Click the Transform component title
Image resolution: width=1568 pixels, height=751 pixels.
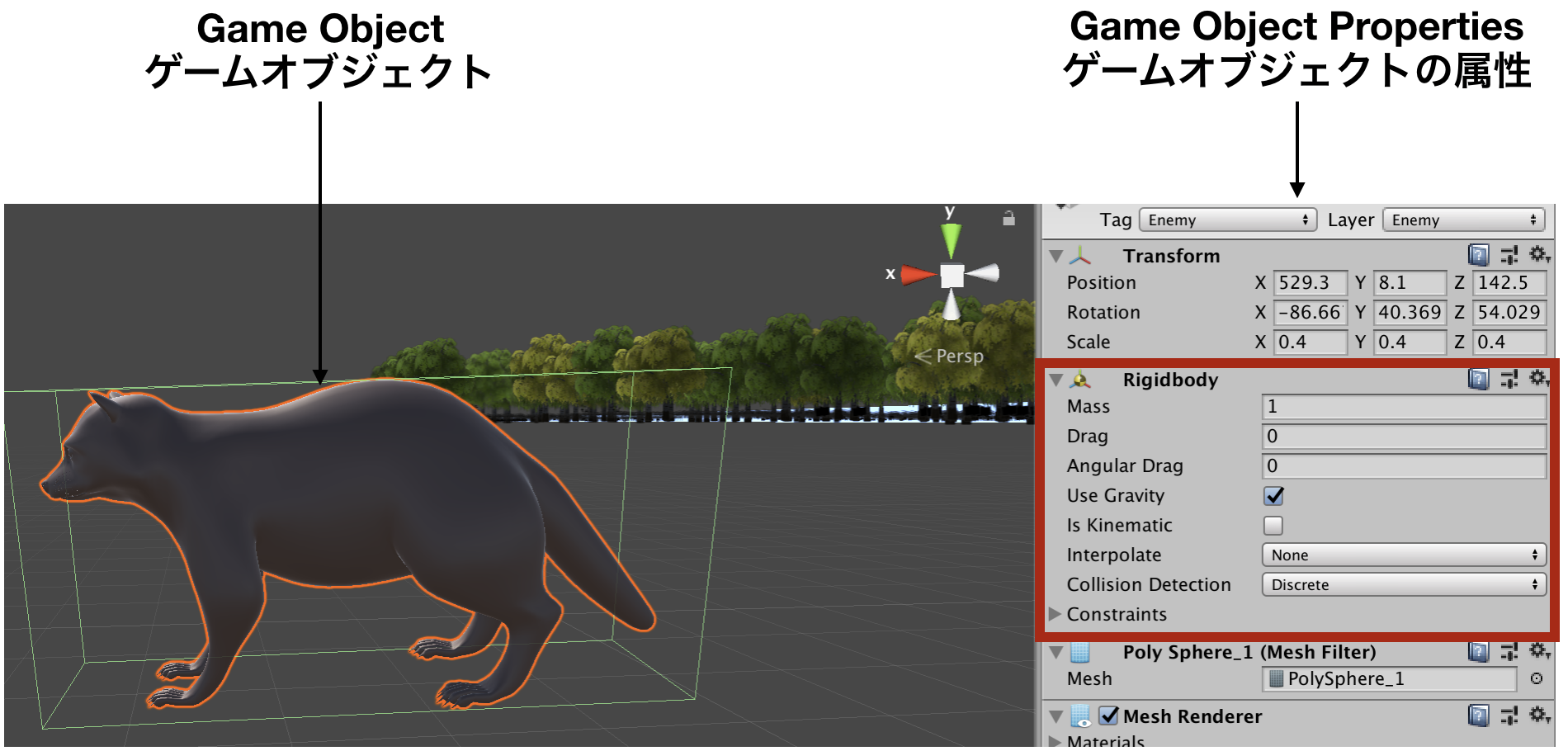click(1171, 256)
